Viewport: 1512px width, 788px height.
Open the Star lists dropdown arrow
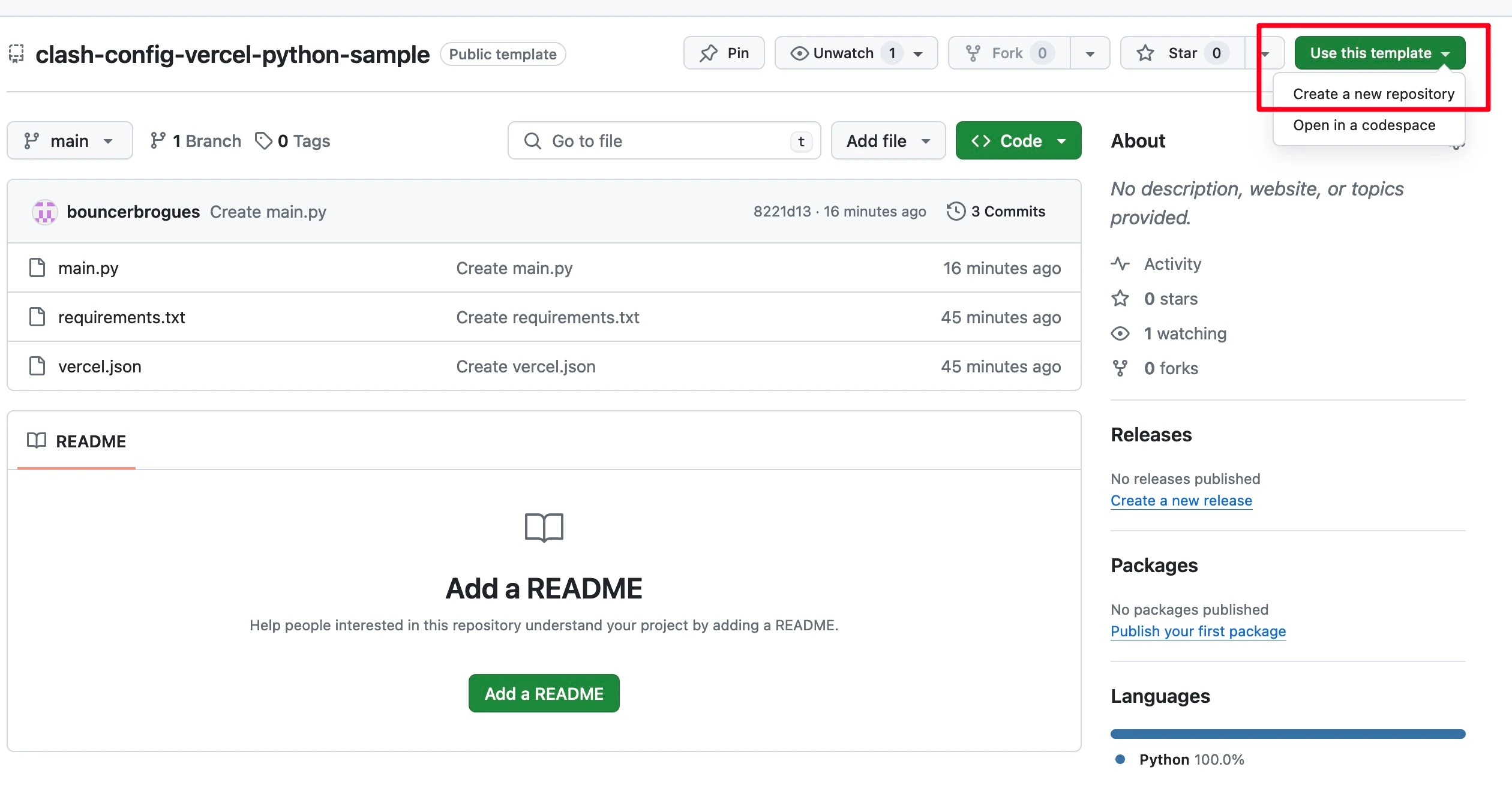coord(1265,53)
